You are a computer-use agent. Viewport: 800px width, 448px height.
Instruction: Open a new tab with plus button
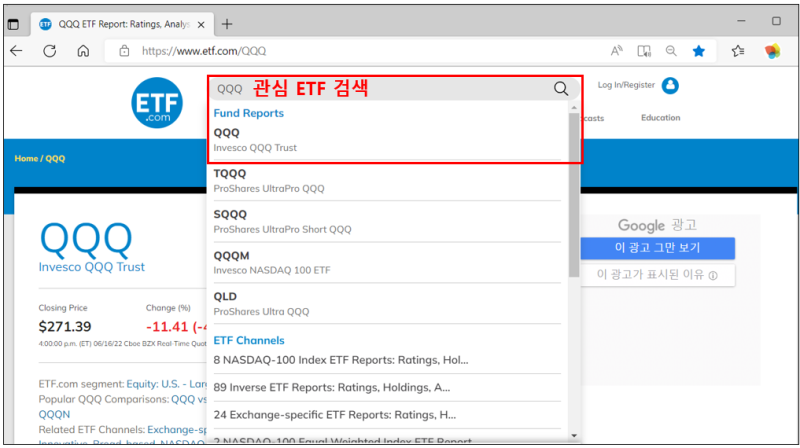tap(227, 24)
